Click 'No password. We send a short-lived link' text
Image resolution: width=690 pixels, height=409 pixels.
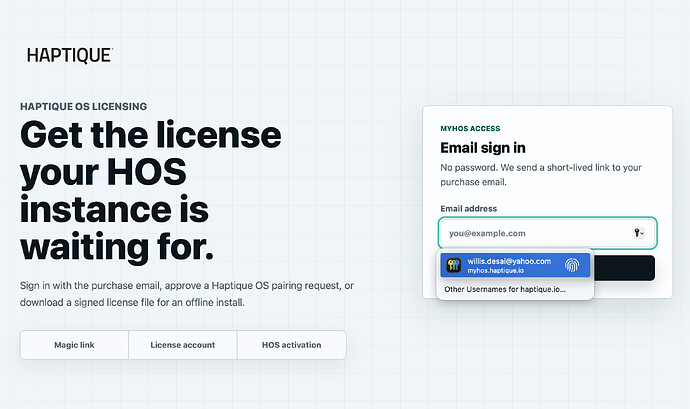(541, 174)
